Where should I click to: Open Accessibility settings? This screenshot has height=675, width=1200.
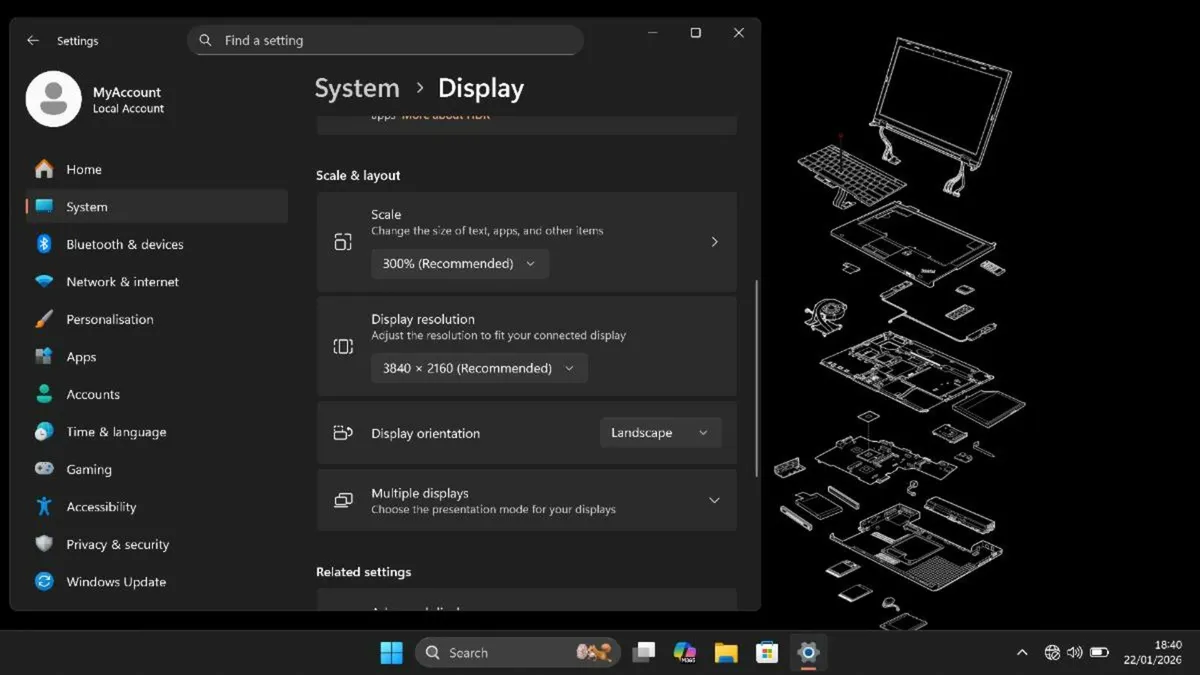(102, 506)
